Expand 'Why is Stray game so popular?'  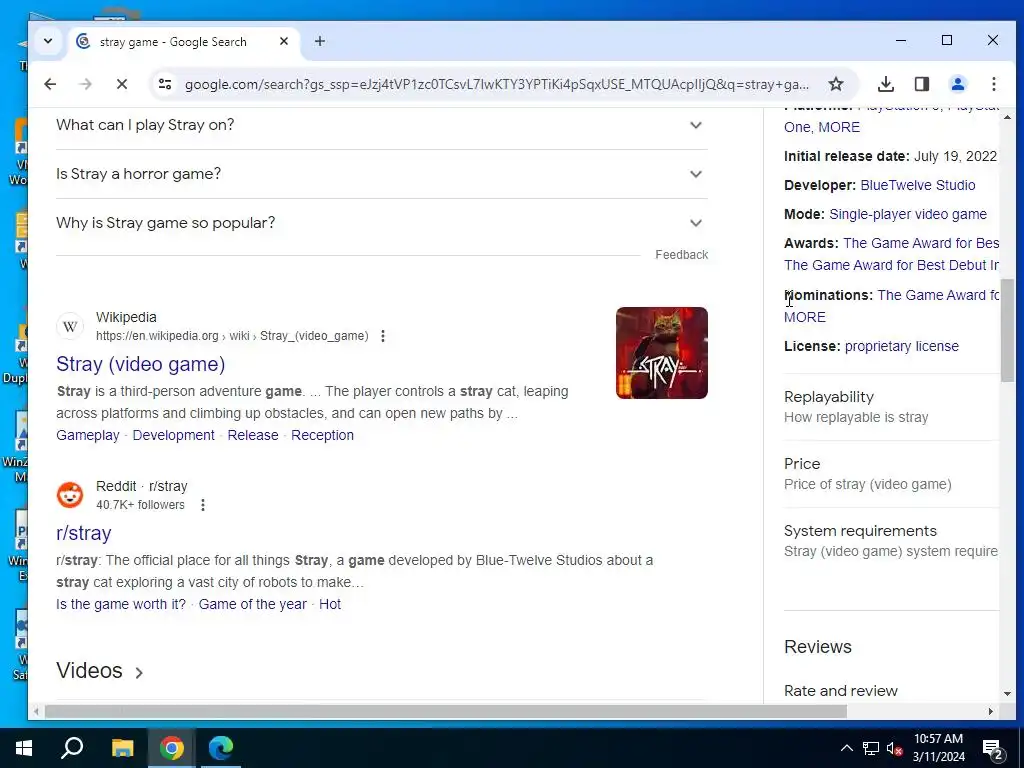coord(382,223)
